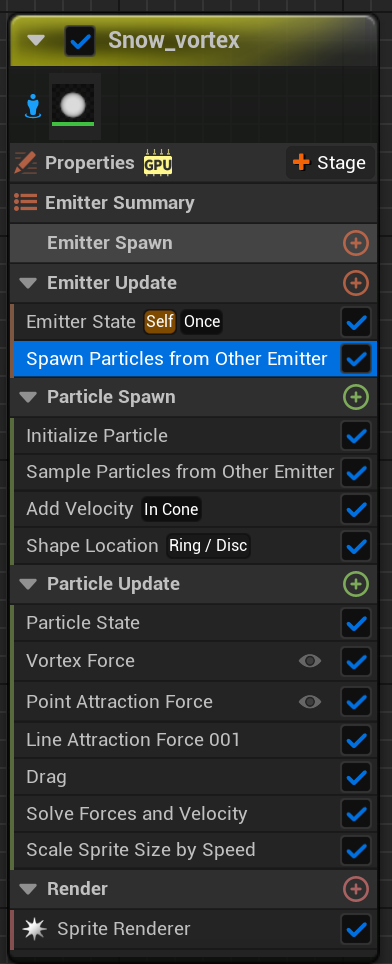Toggle Vortex Force debug eye icon
The height and width of the screenshot is (964, 392).
click(x=310, y=661)
